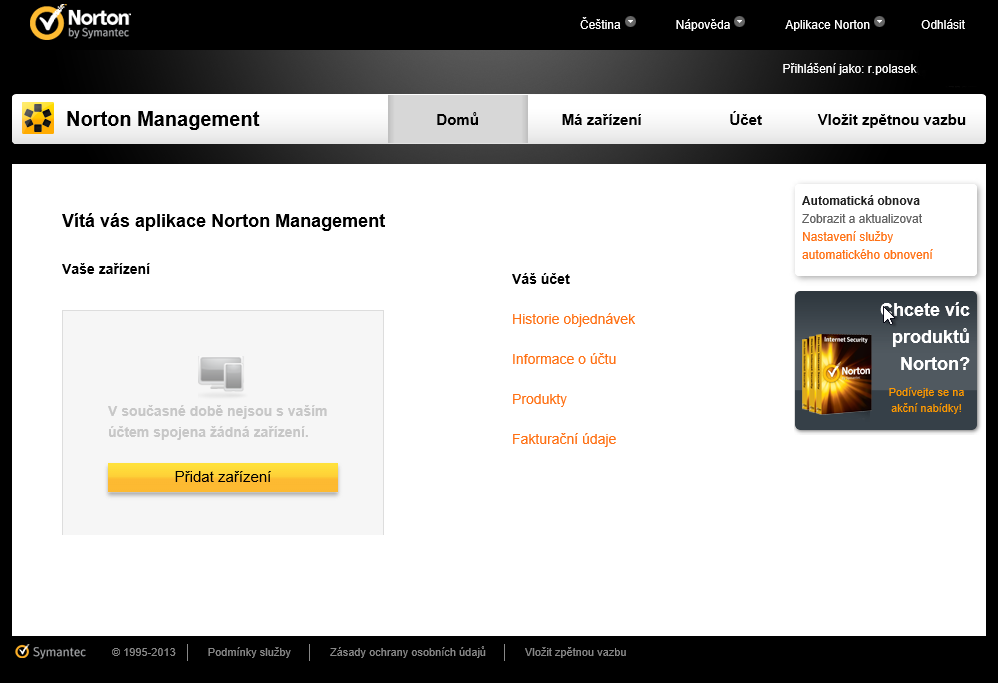Click the Symantec logo in the footer
998x683 pixels.
[x=50, y=652]
